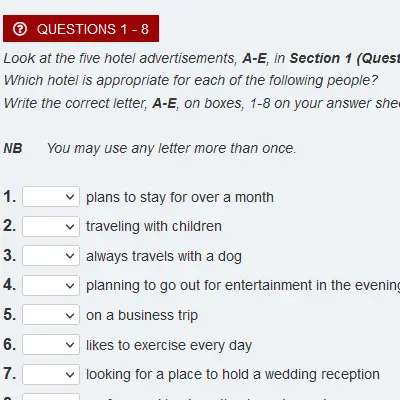400x400 pixels.
Task: Open the answer dropdown for question 7
Action: coord(51,374)
